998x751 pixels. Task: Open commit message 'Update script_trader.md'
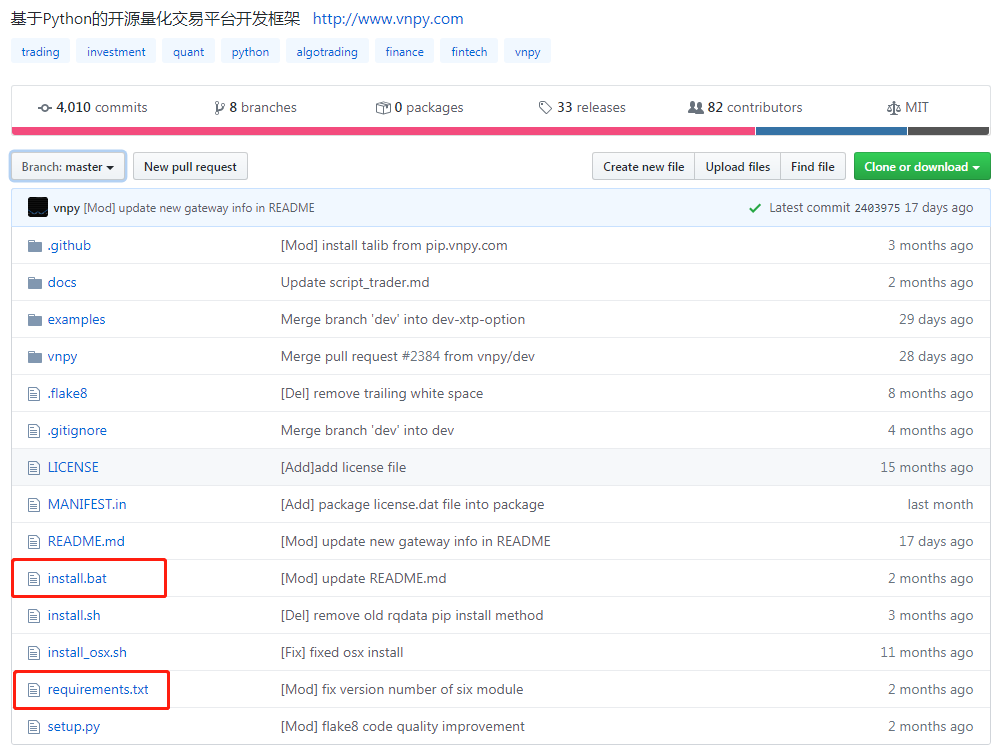point(355,283)
